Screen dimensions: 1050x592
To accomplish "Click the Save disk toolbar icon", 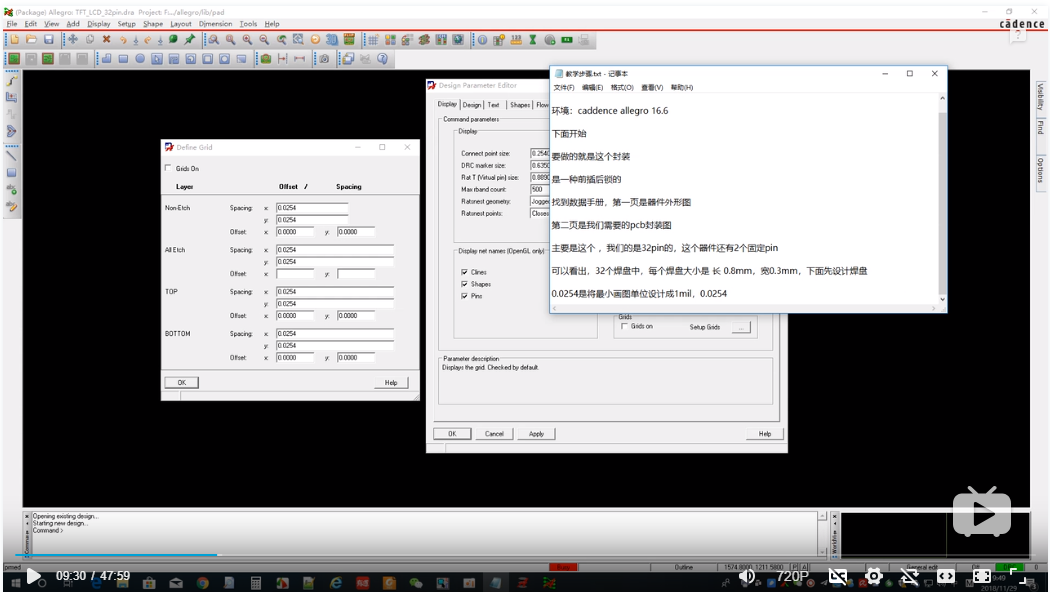I will (48, 40).
